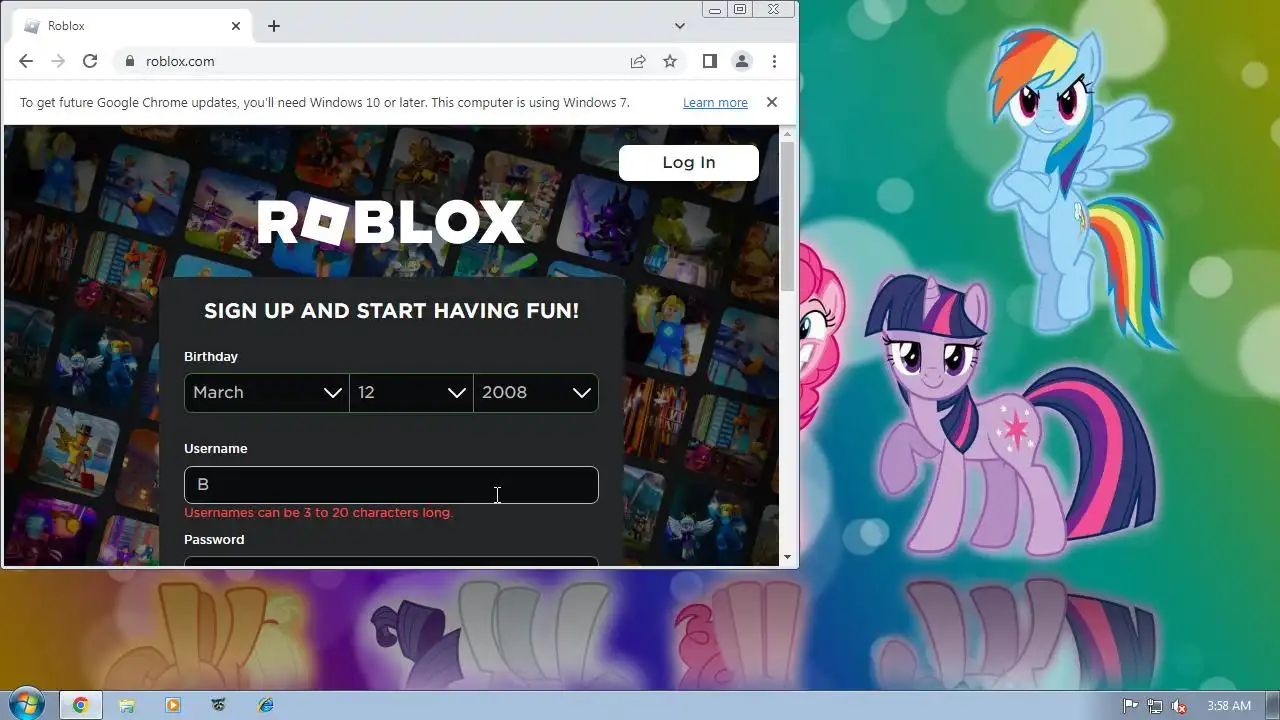Dismiss the Chrome update notification bar
Screen dimensions: 1280x720
pos(772,102)
